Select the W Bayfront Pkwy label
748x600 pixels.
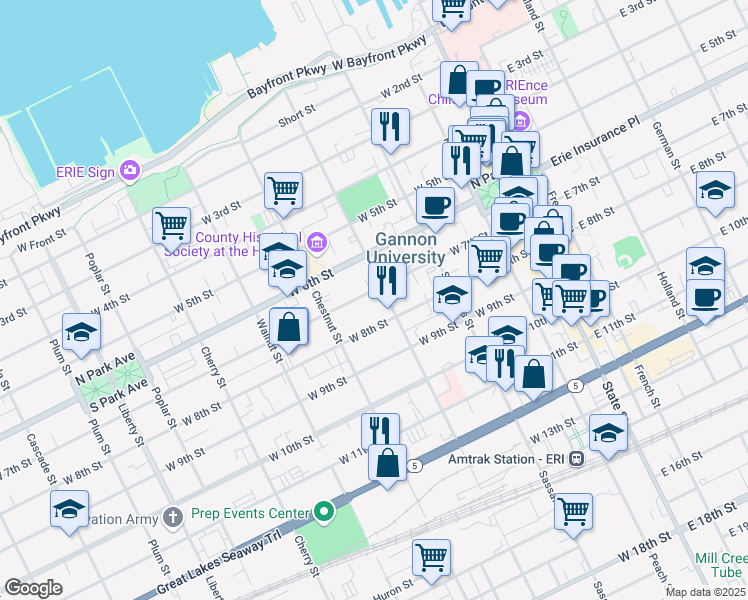(x=379, y=53)
